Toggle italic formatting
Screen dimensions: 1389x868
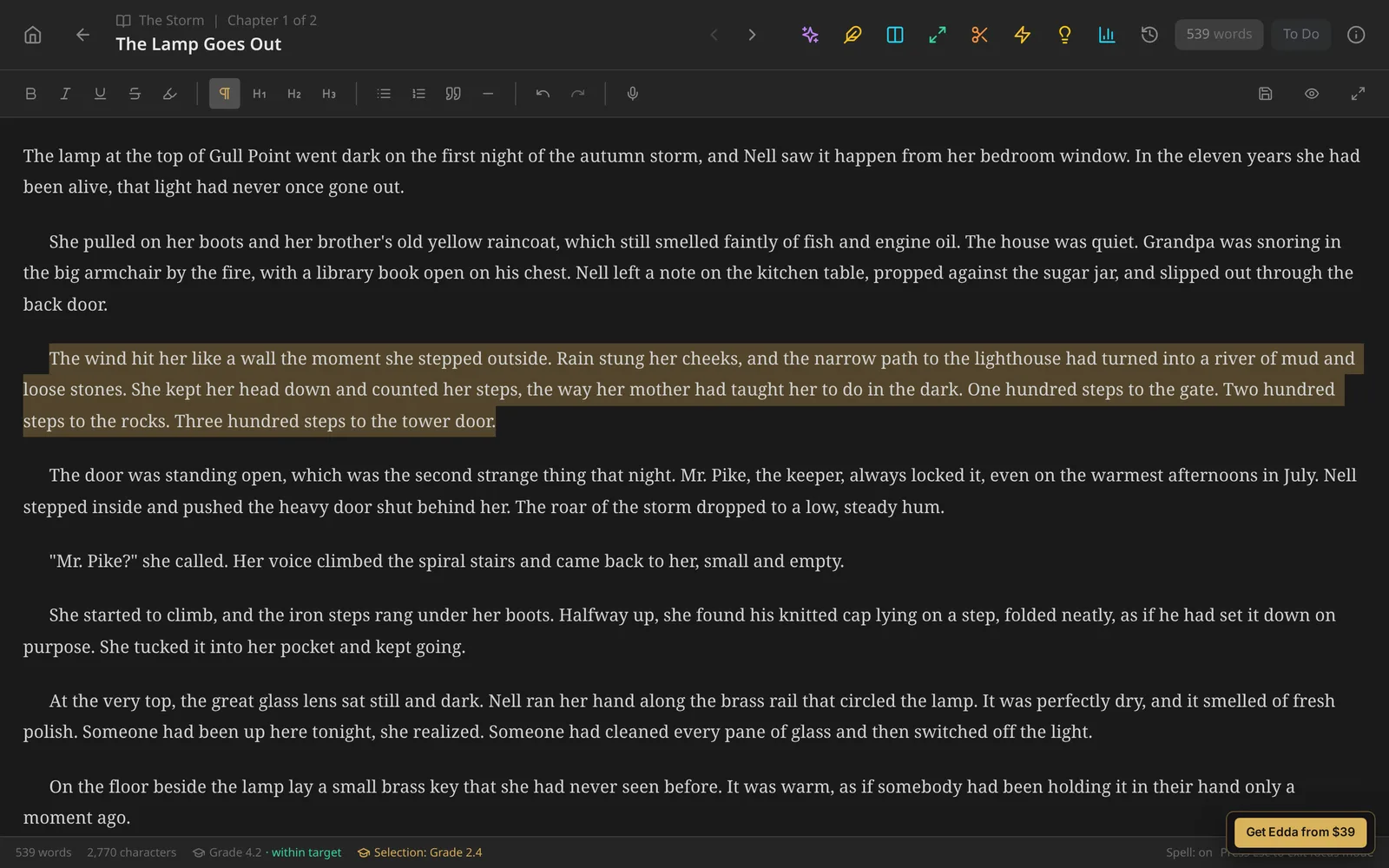65,94
